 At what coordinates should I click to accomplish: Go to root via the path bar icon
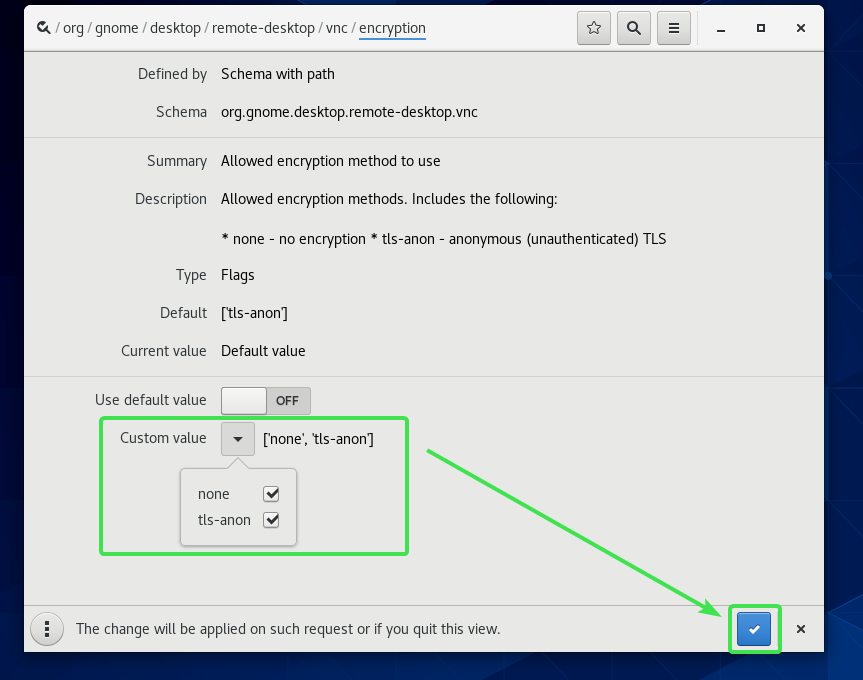coord(43,29)
